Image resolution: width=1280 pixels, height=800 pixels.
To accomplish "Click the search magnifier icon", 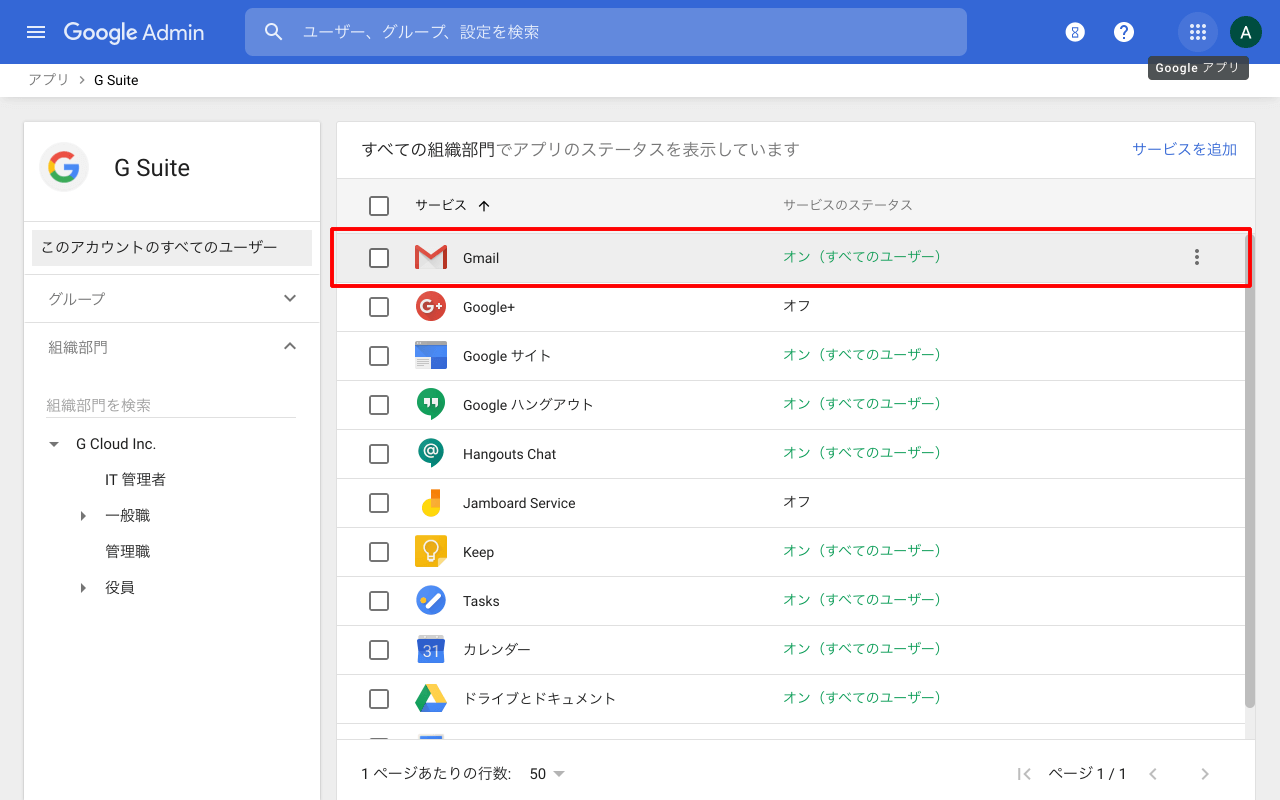I will (274, 32).
